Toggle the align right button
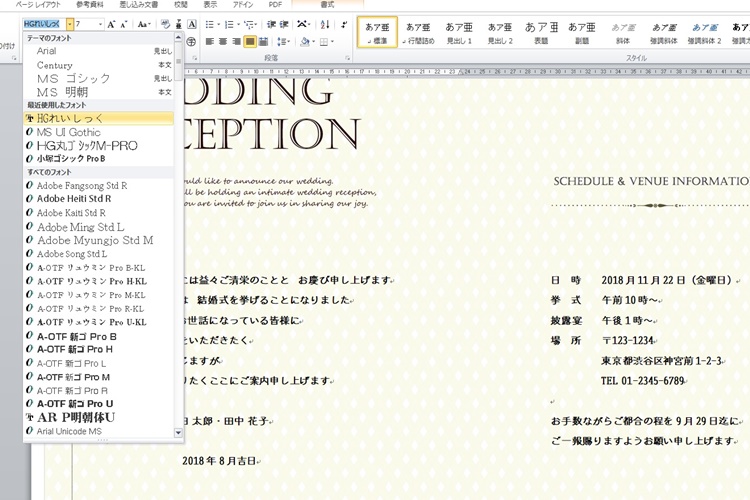The width and height of the screenshot is (750, 500). [x=236, y=42]
